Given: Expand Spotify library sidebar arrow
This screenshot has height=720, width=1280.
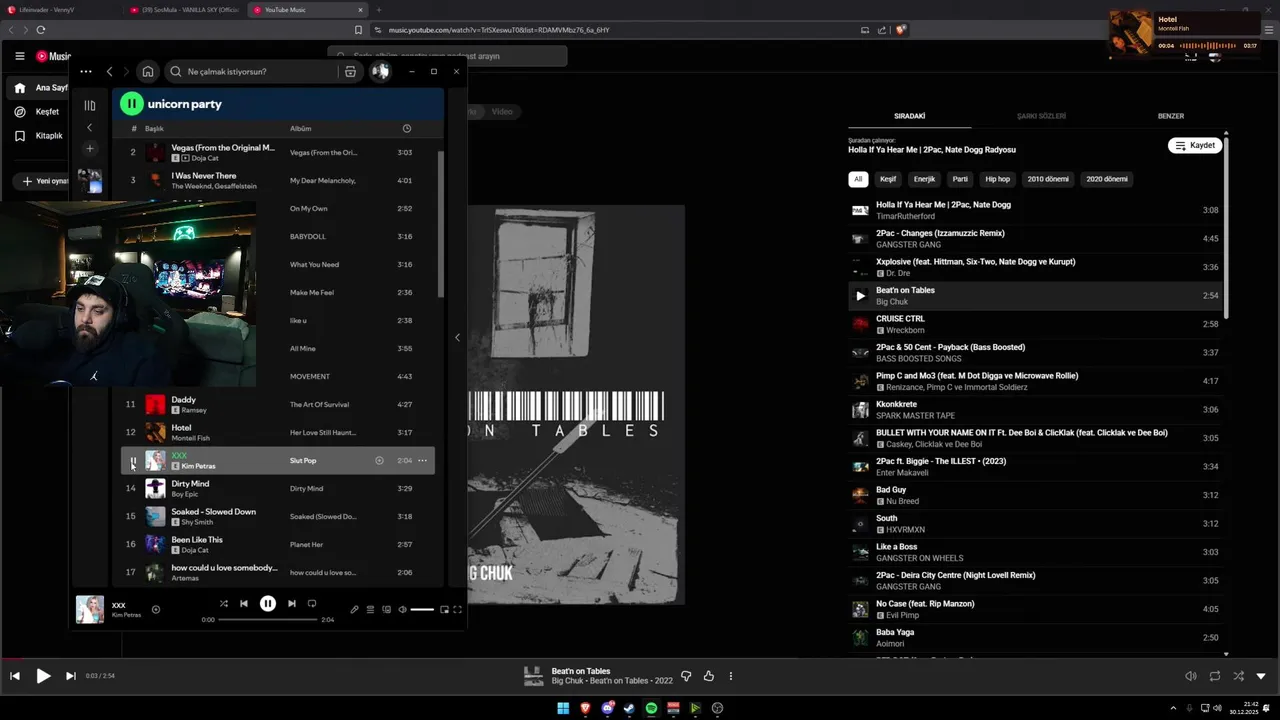Looking at the screenshot, I should click(x=89, y=127).
